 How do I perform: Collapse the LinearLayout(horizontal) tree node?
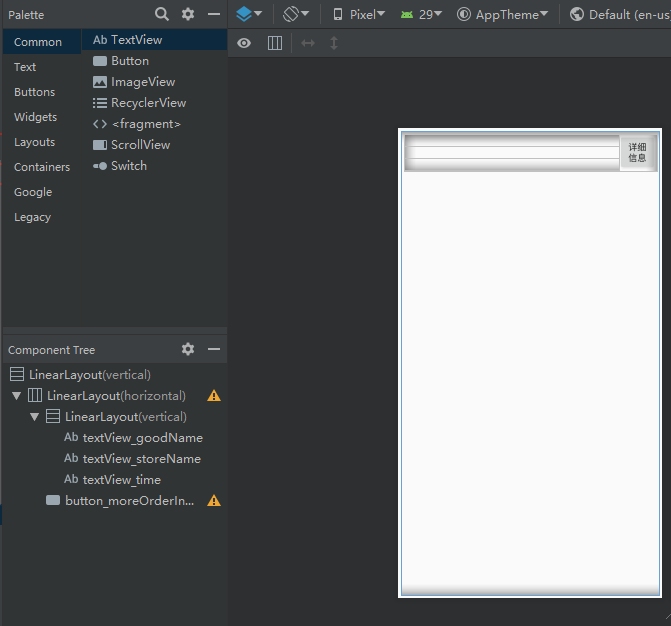point(17,396)
